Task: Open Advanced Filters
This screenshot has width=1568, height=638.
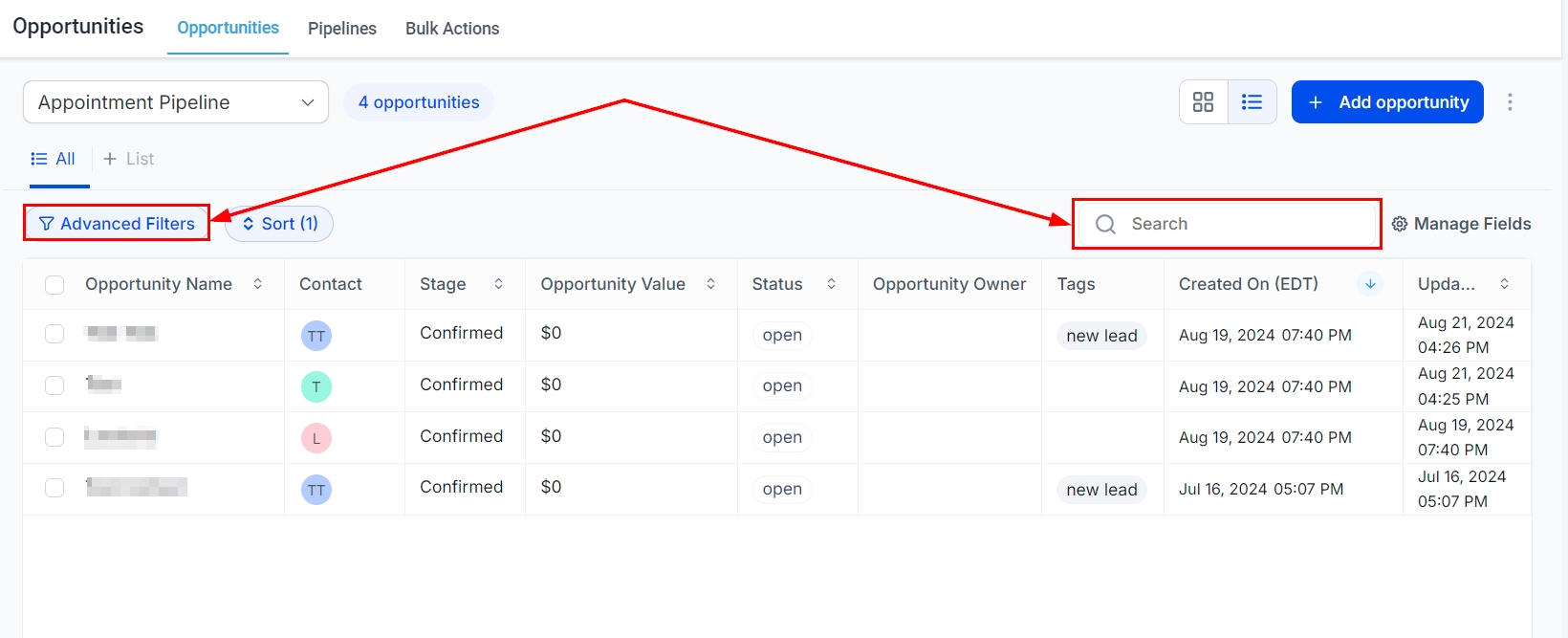Action: click(x=117, y=224)
